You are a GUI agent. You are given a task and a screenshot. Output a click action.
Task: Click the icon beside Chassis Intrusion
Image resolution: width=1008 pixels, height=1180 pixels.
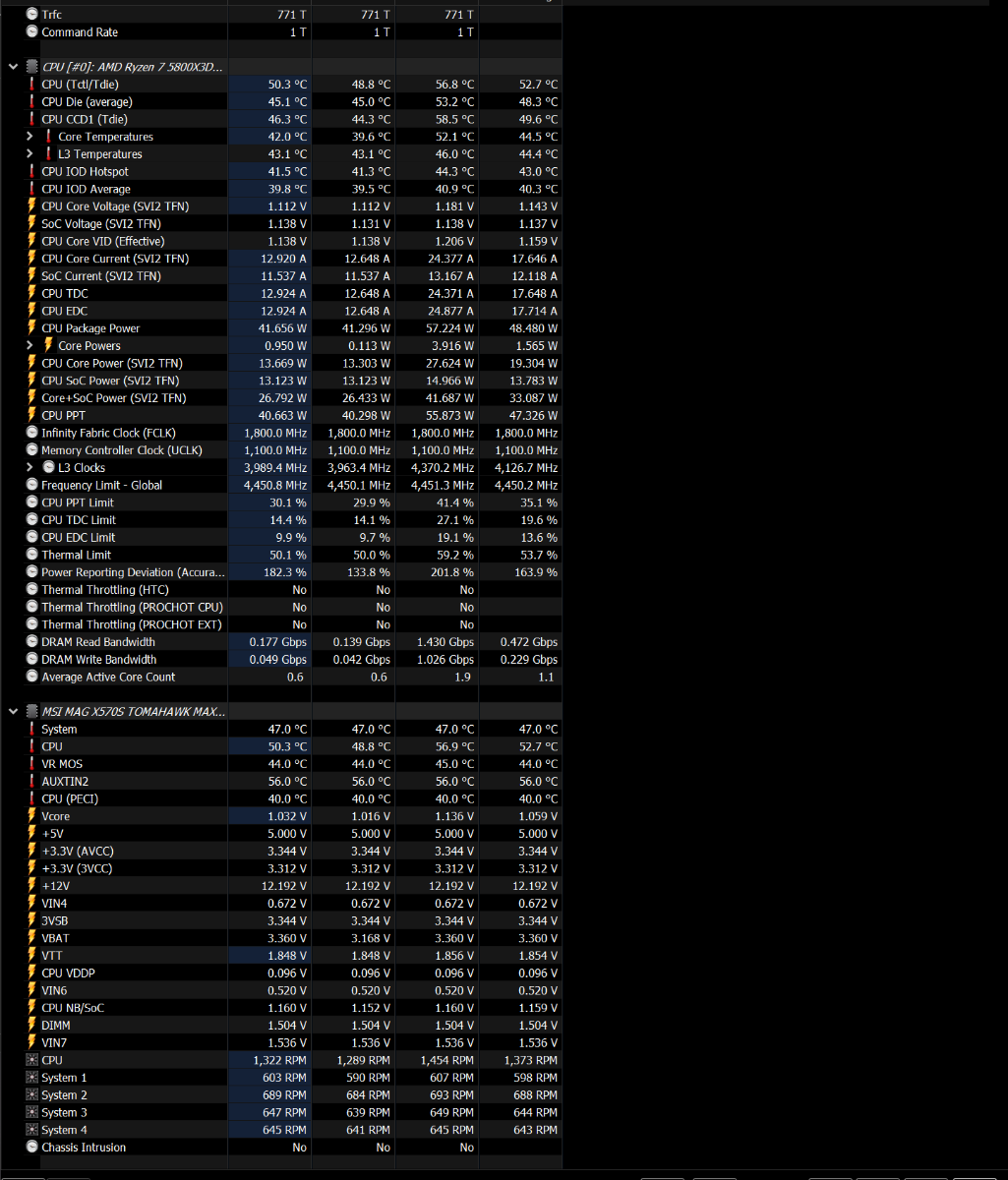coord(32,1148)
